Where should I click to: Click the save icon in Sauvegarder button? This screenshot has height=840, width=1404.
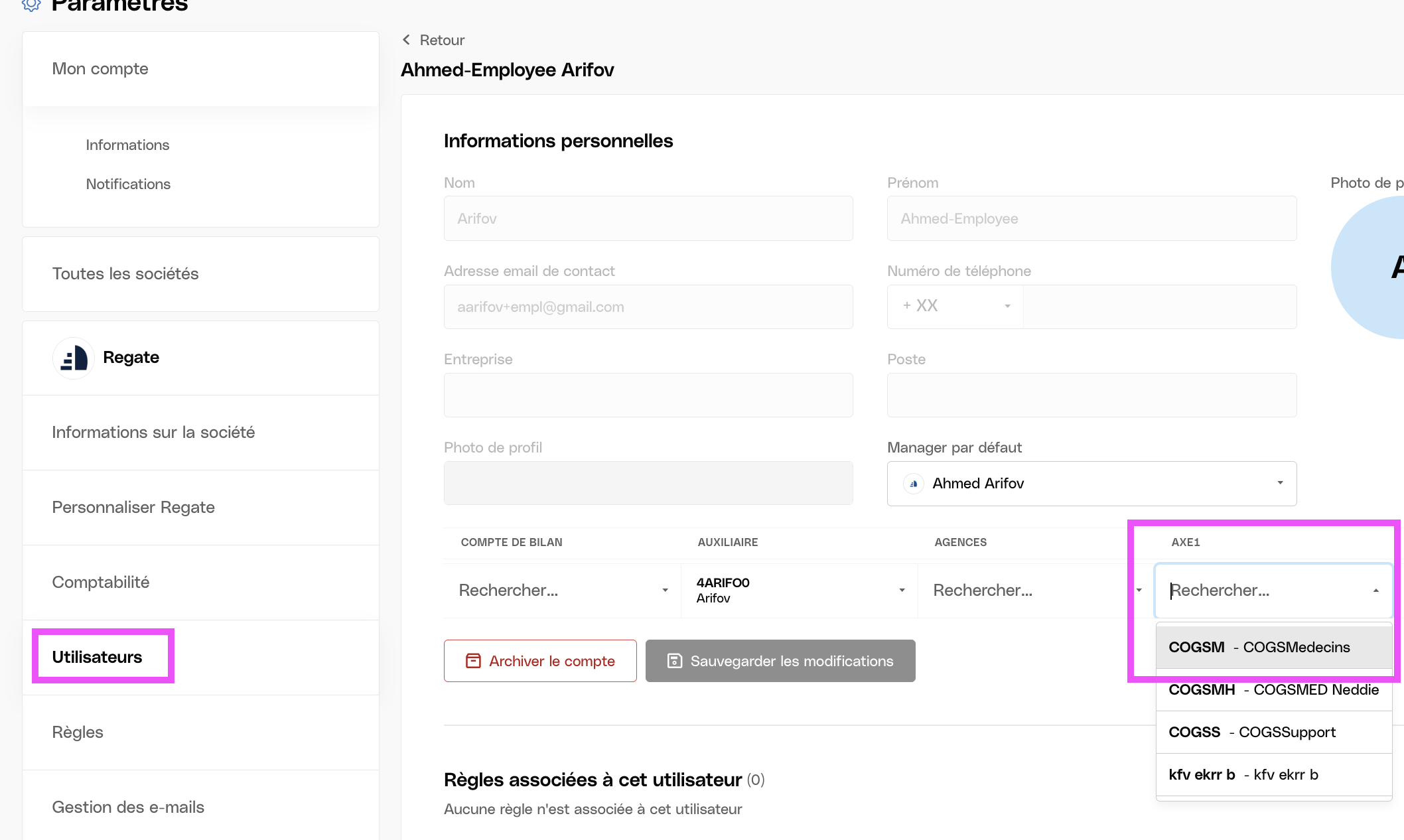675,661
